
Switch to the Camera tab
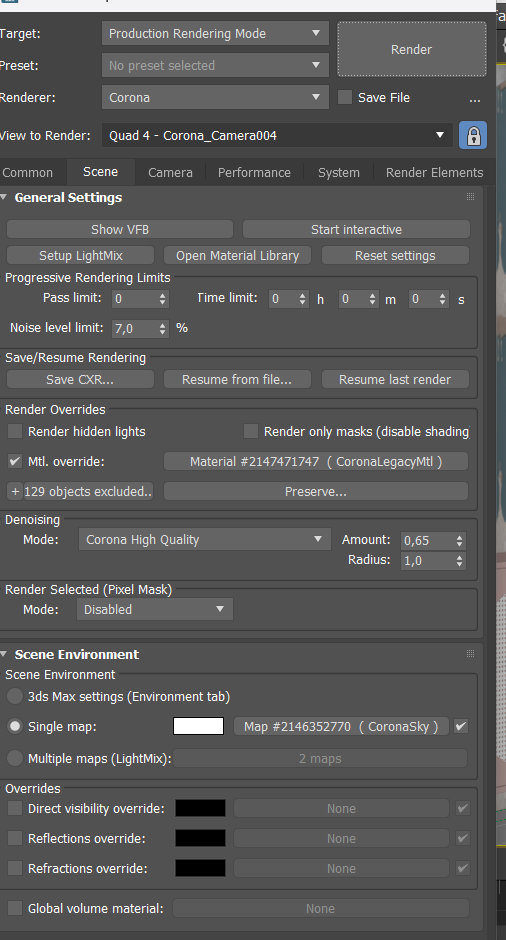point(170,173)
